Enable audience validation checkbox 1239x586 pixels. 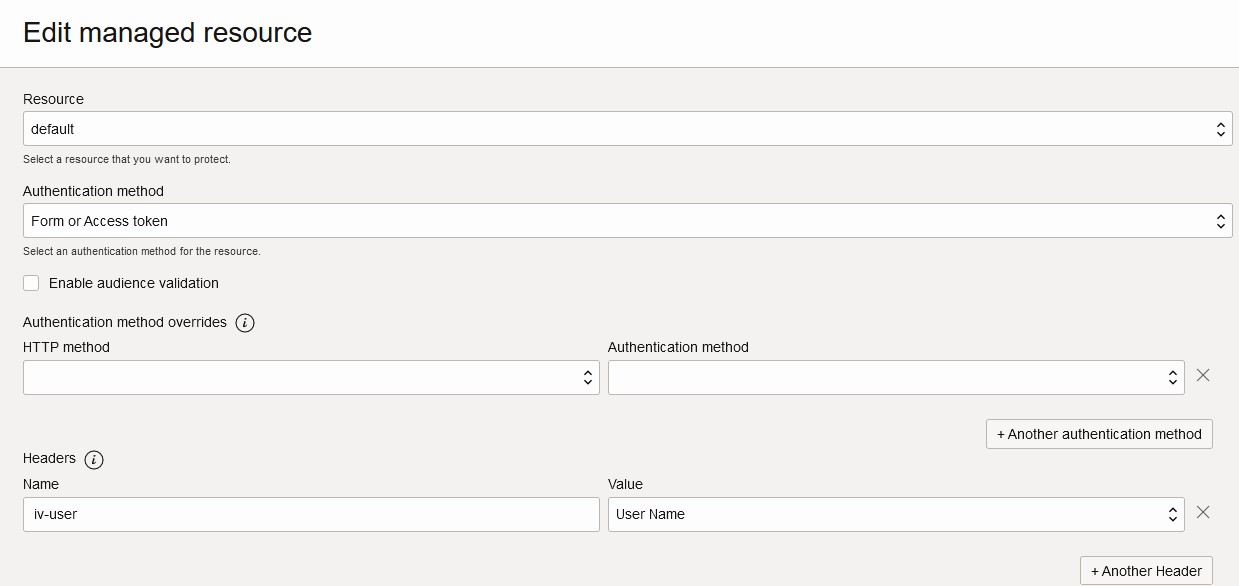click(x=31, y=283)
